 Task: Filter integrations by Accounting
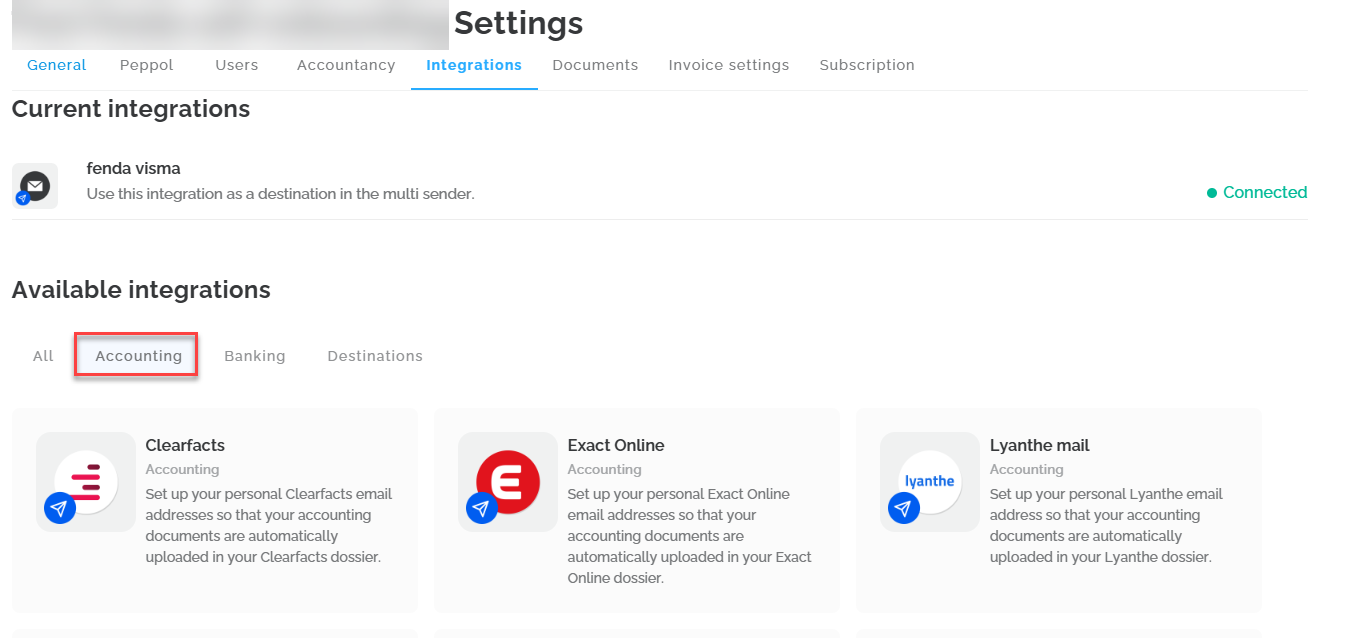pos(138,356)
